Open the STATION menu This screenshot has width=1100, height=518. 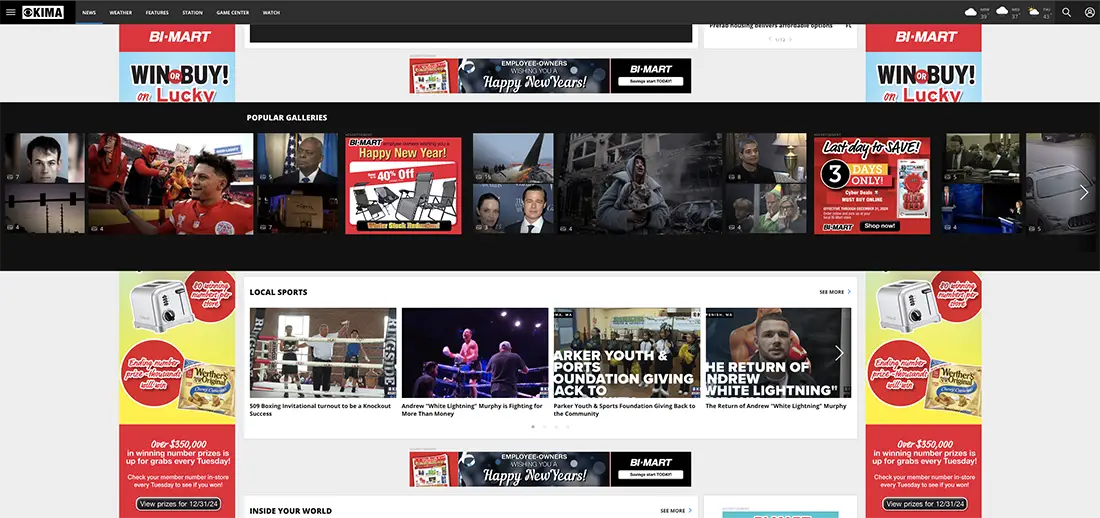click(x=192, y=13)
